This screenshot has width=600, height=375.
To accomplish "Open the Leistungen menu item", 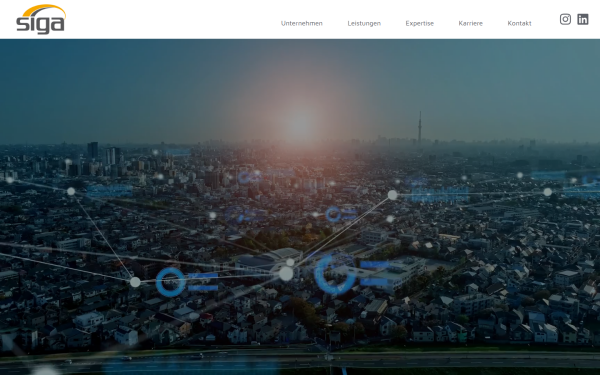I will pos(364,23).
